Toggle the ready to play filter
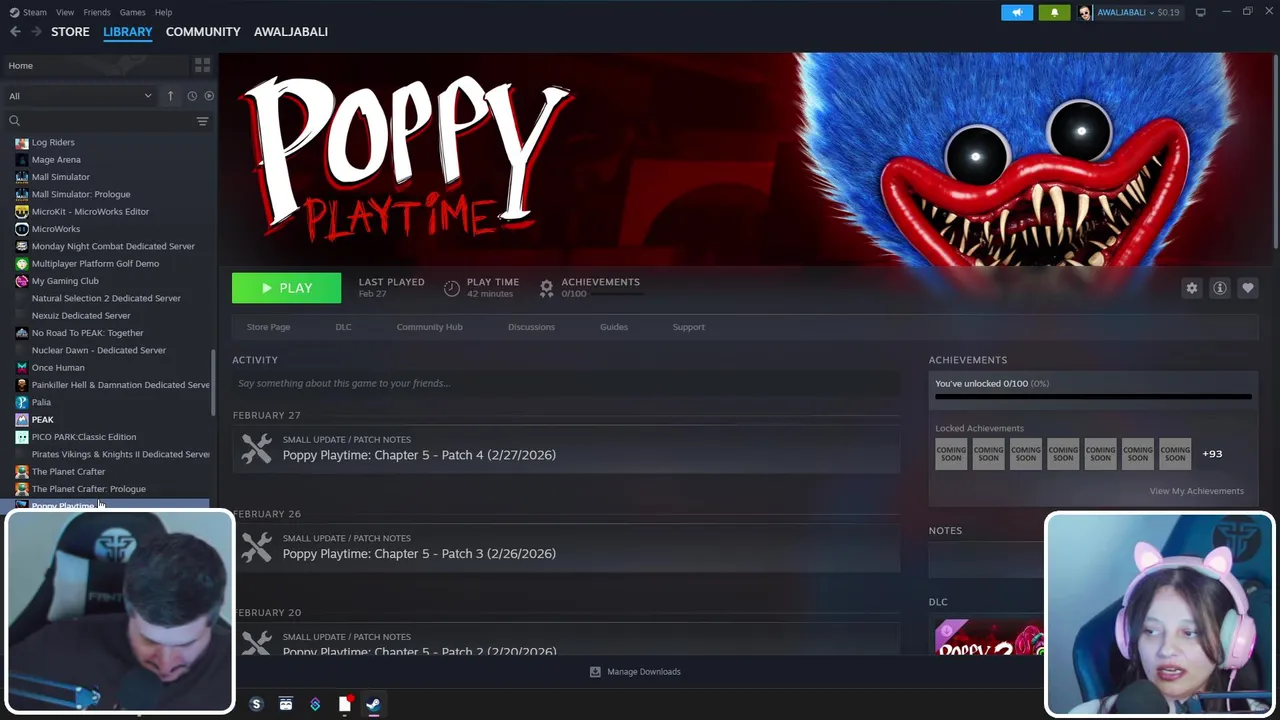 (x=209, y=96)
